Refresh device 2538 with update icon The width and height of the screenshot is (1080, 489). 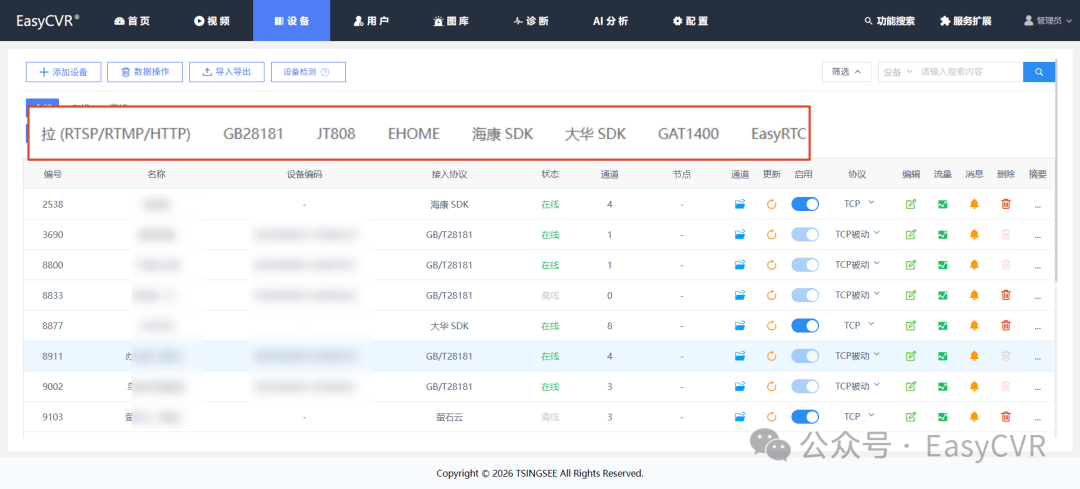771,205
